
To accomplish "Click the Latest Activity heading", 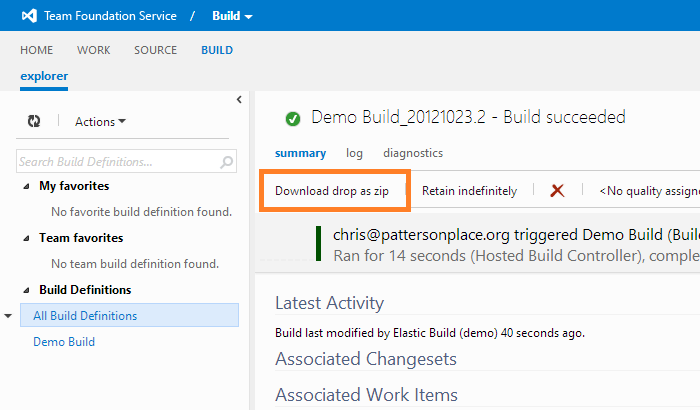I will [x=329, y=303].
